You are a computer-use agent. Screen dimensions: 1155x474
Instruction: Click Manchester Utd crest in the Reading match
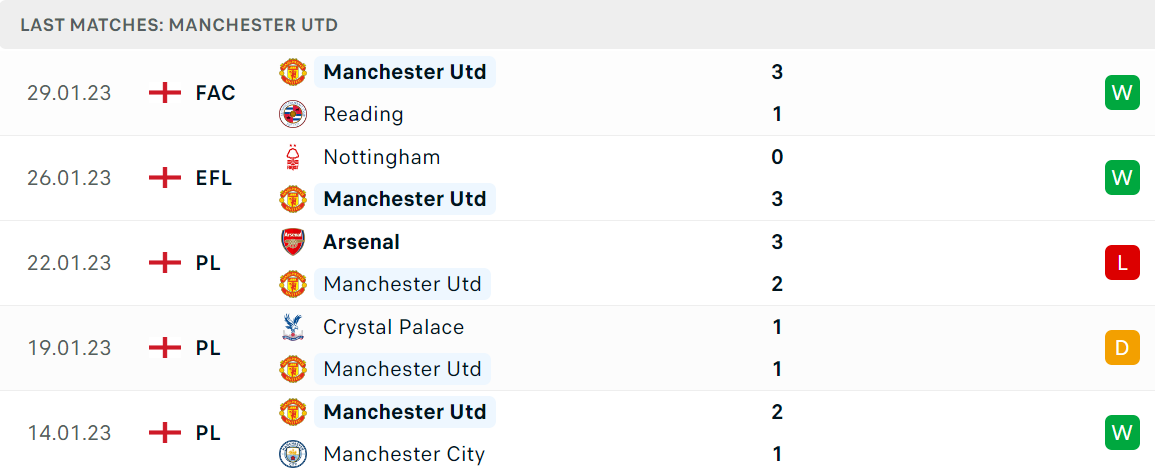pos(293,72)
